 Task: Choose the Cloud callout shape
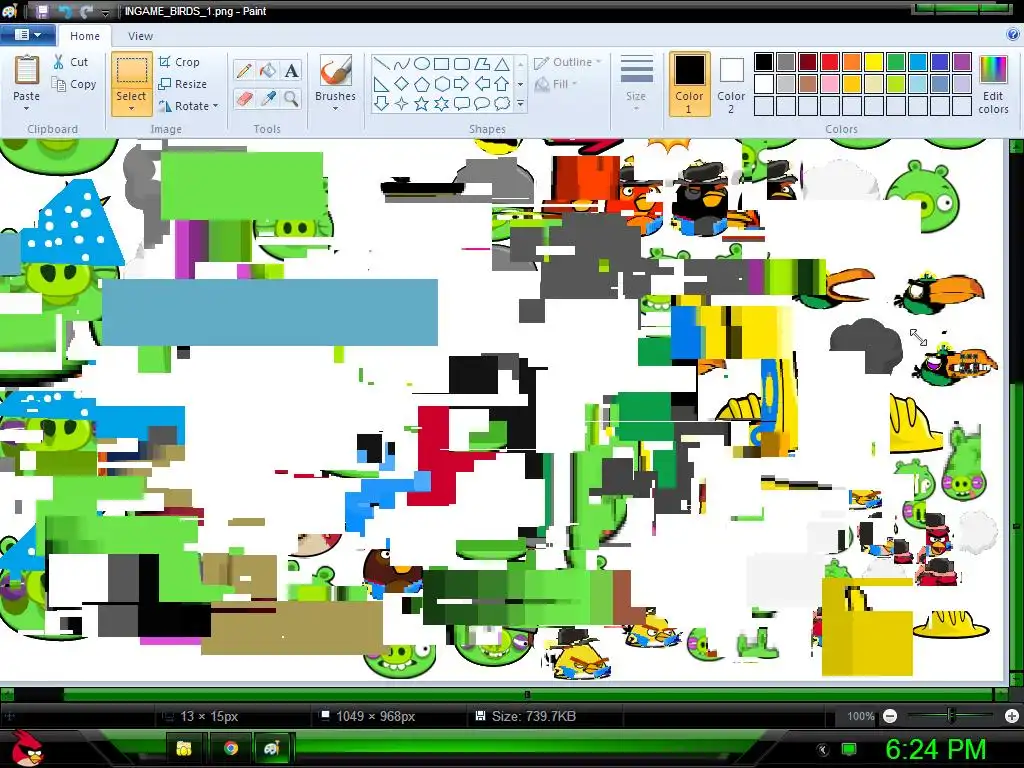tap(502, 103)
